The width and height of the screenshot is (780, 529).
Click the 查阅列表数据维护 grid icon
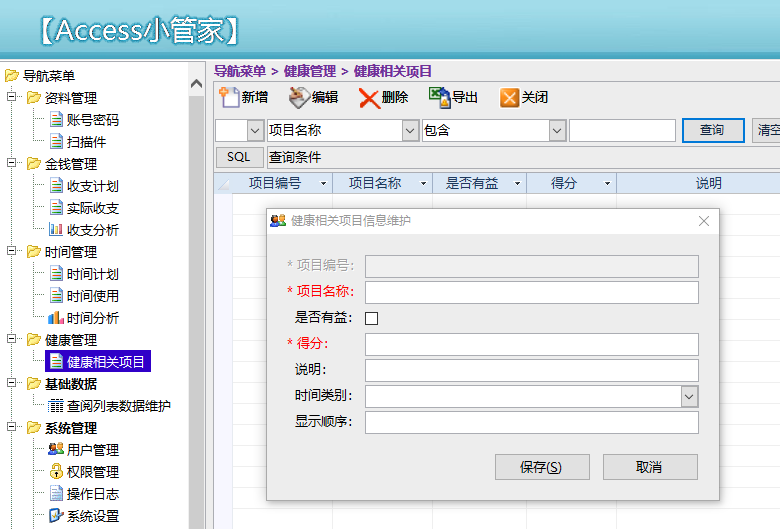56,406
